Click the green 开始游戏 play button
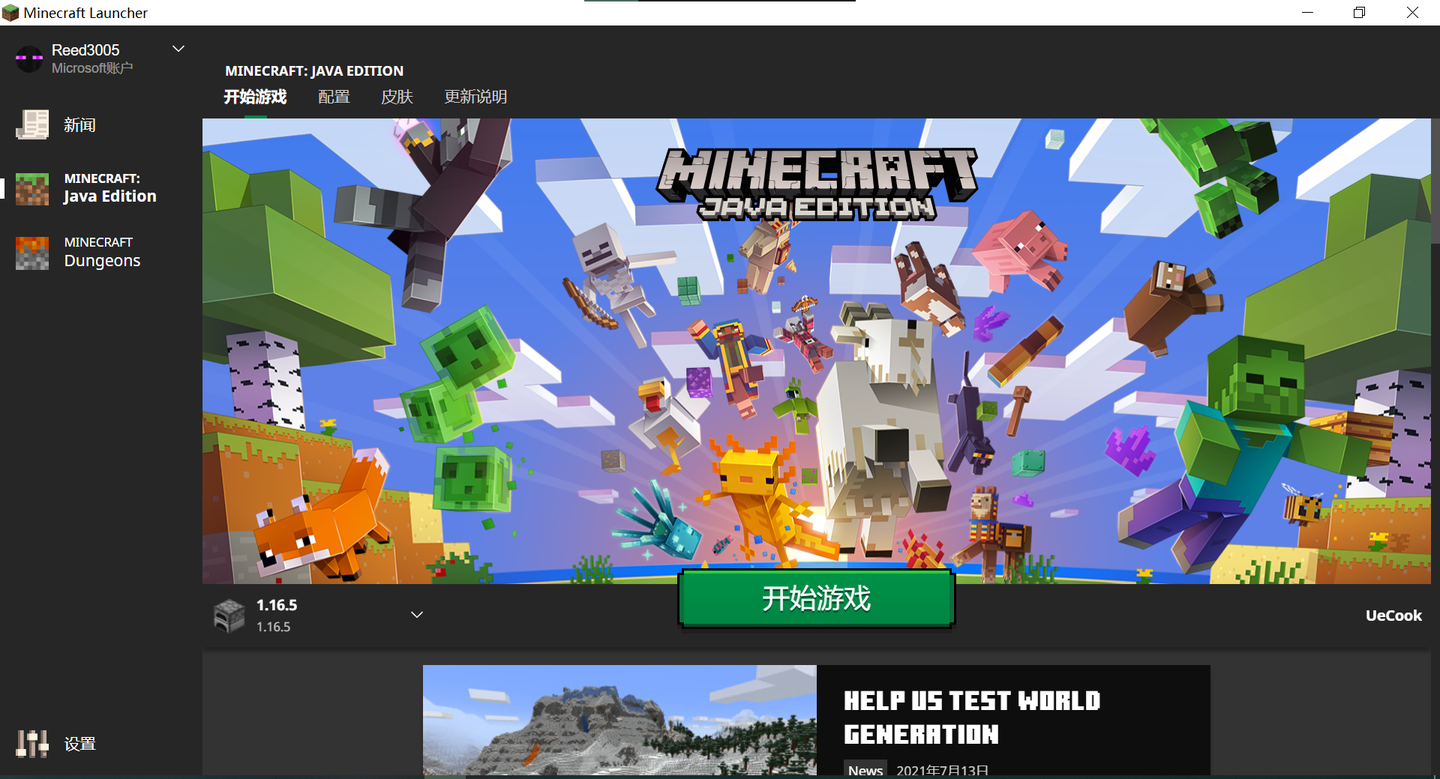Viewport: 1440px width, 779px height. tap(816, 598)
